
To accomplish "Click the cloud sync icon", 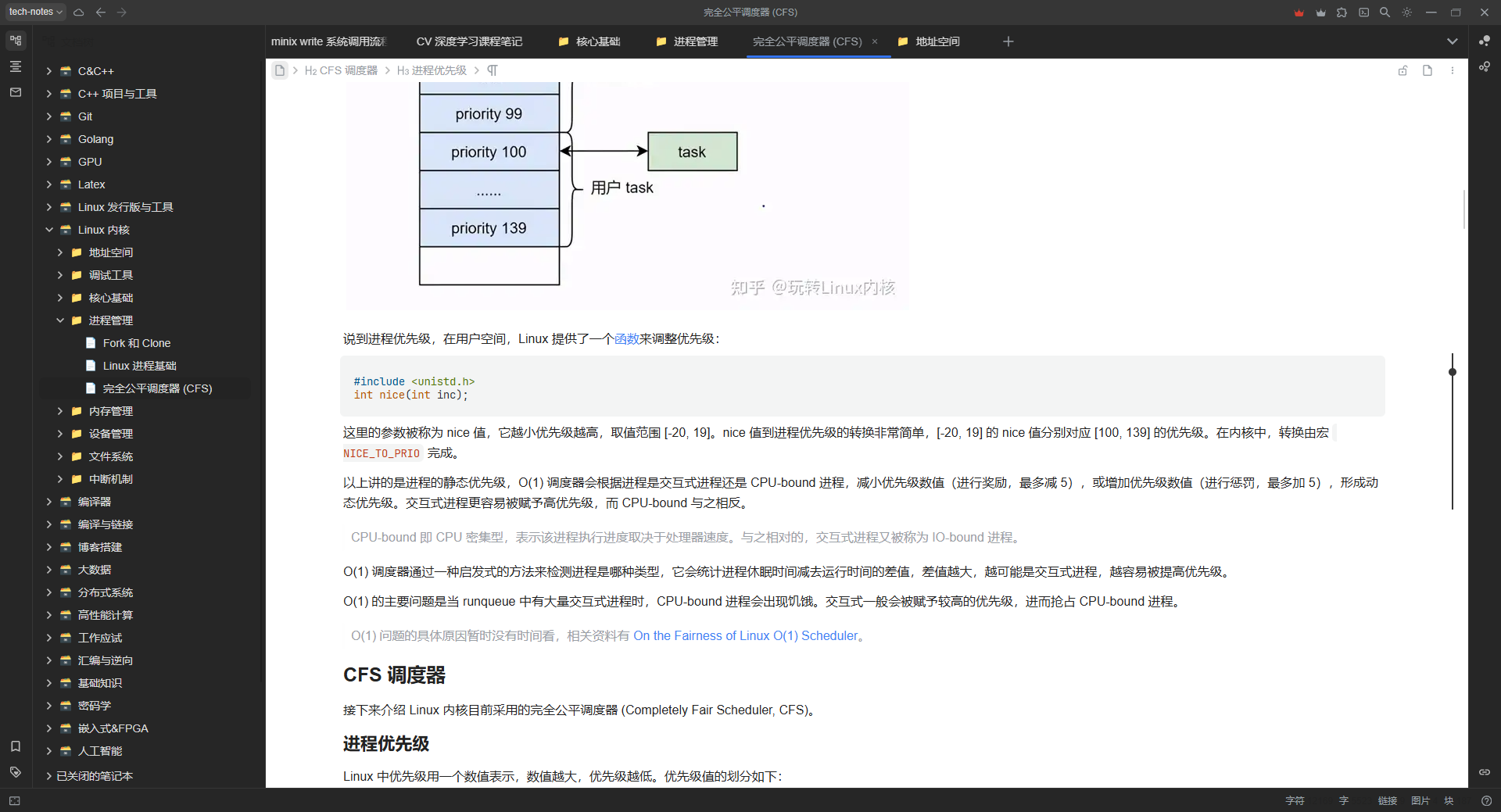I will (x=79, y=13).
